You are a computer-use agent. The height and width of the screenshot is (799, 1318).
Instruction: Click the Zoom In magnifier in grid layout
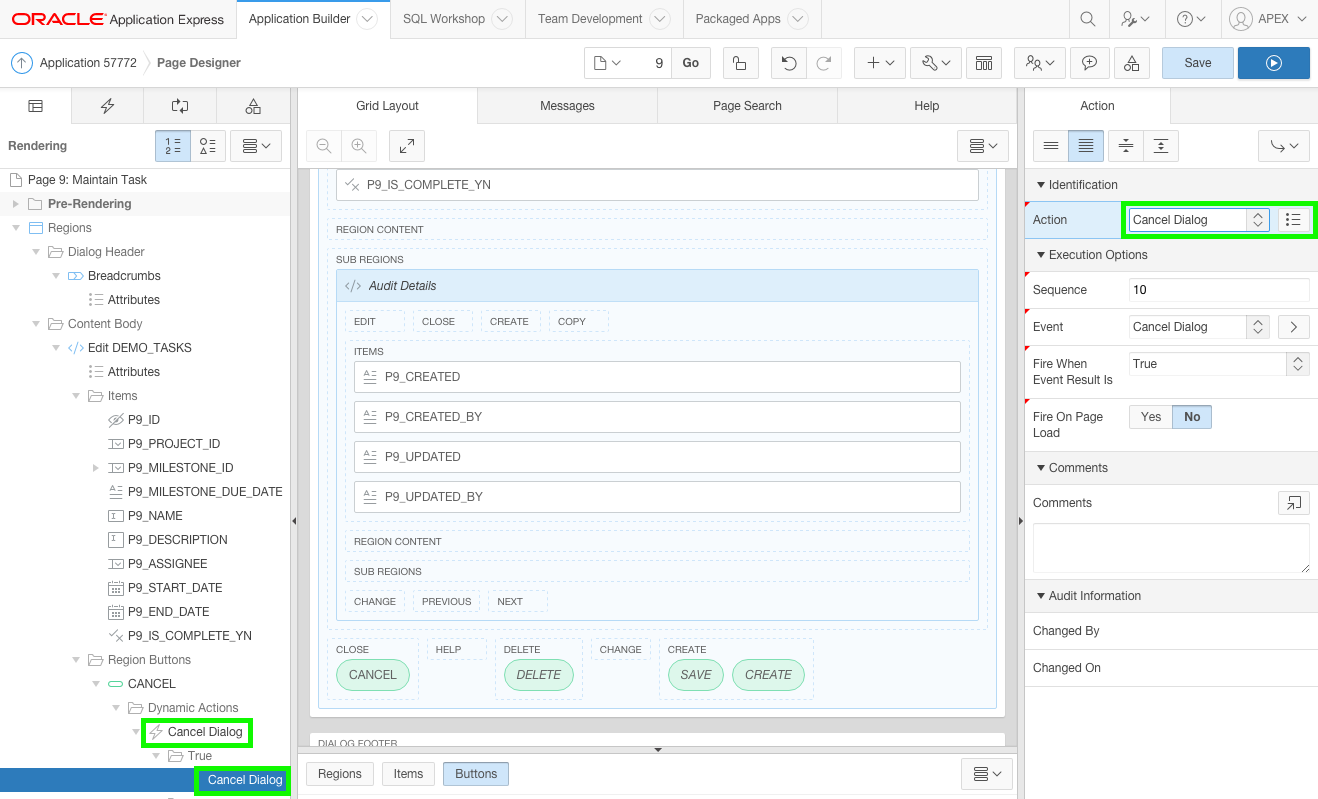(x=358, y=146)
